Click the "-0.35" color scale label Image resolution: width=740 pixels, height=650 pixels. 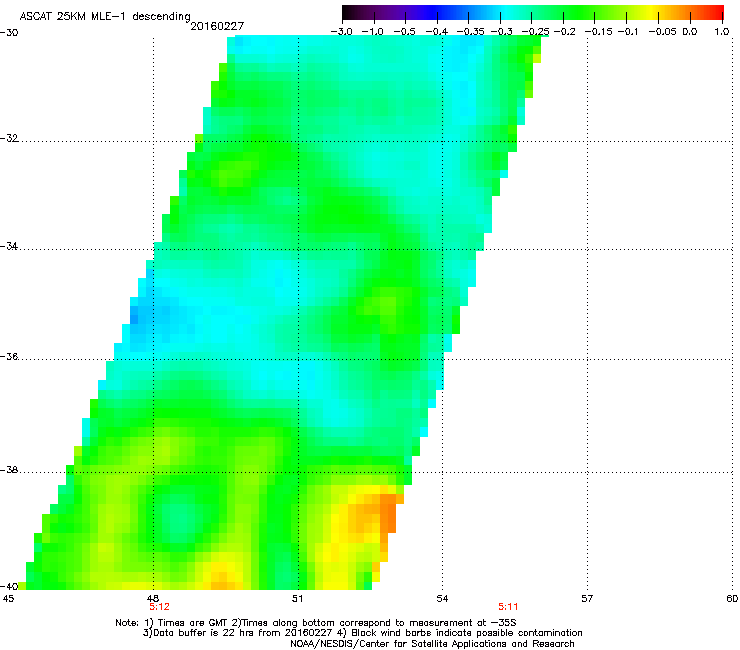pos(471,32)
